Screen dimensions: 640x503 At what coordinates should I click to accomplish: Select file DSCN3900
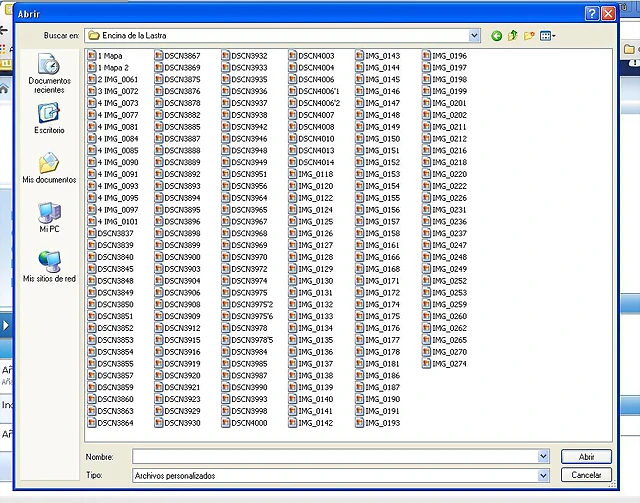pyautogui.click(x=178, y=257)
